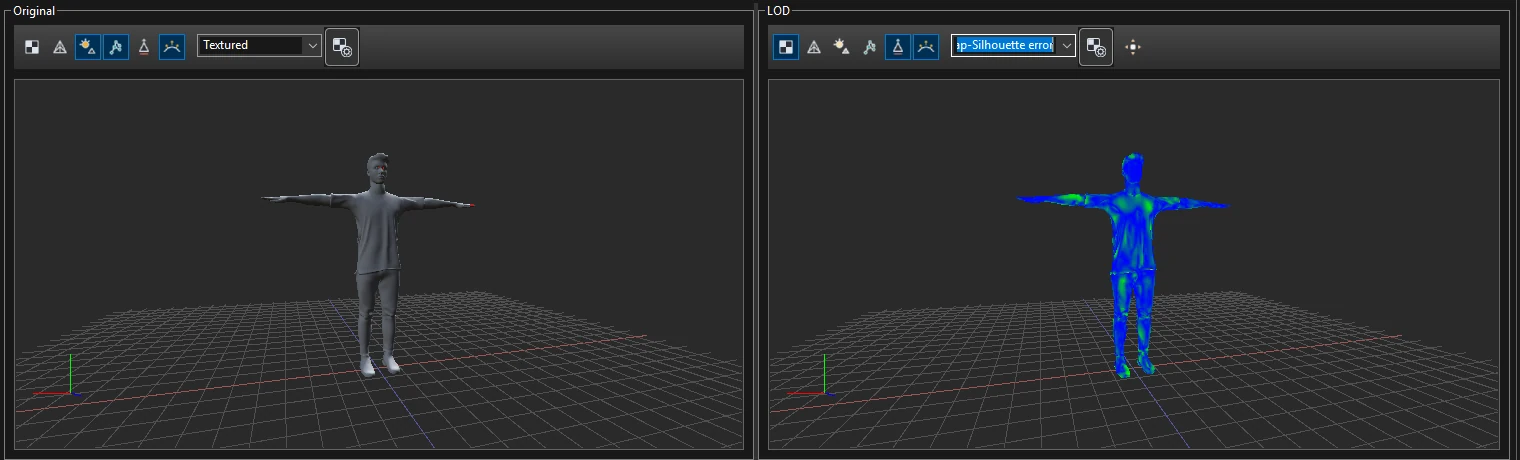Click the Silhouette error mode text field
Viewport: 1520px width, 460px height.
(x=1004, y=45)
